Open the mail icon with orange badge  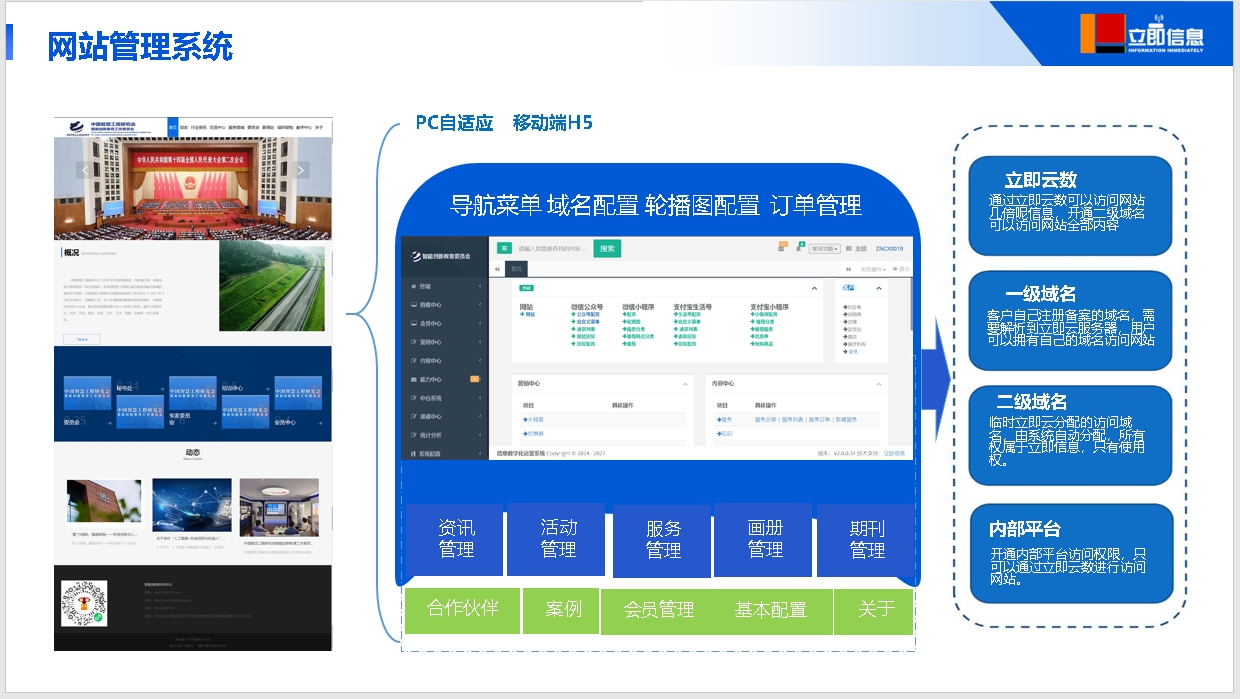782,247
